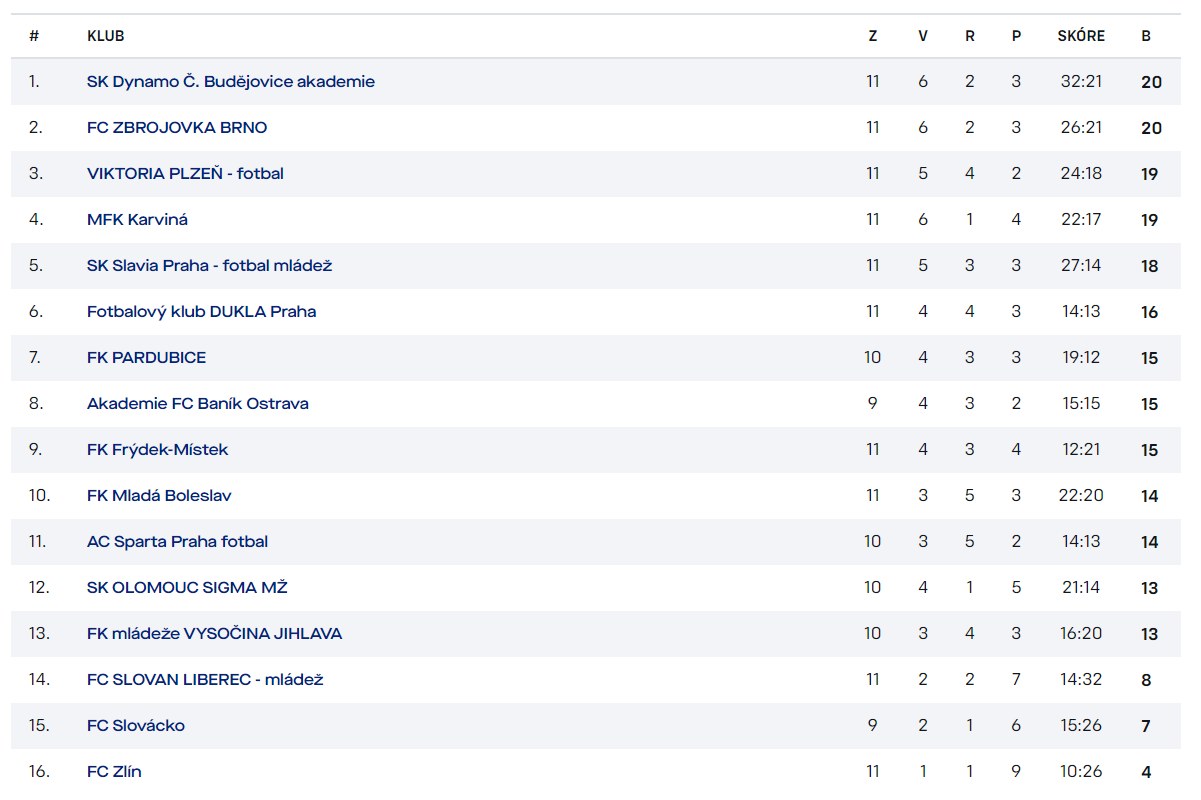Click FK mládeže VYSOČINA JIHLAVA link

coord(214,634)
